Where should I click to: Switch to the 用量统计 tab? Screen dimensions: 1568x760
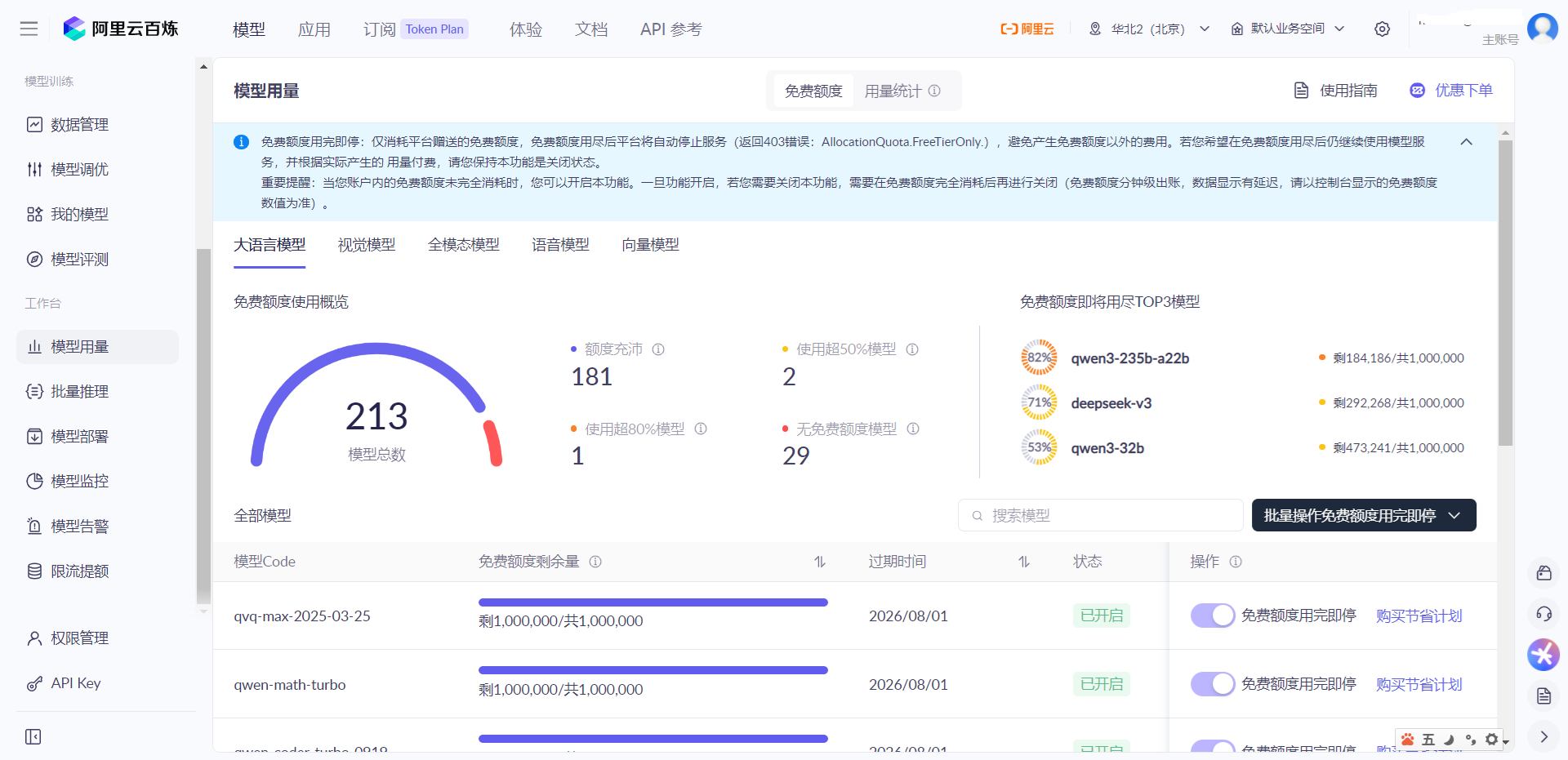pos(893,91)
